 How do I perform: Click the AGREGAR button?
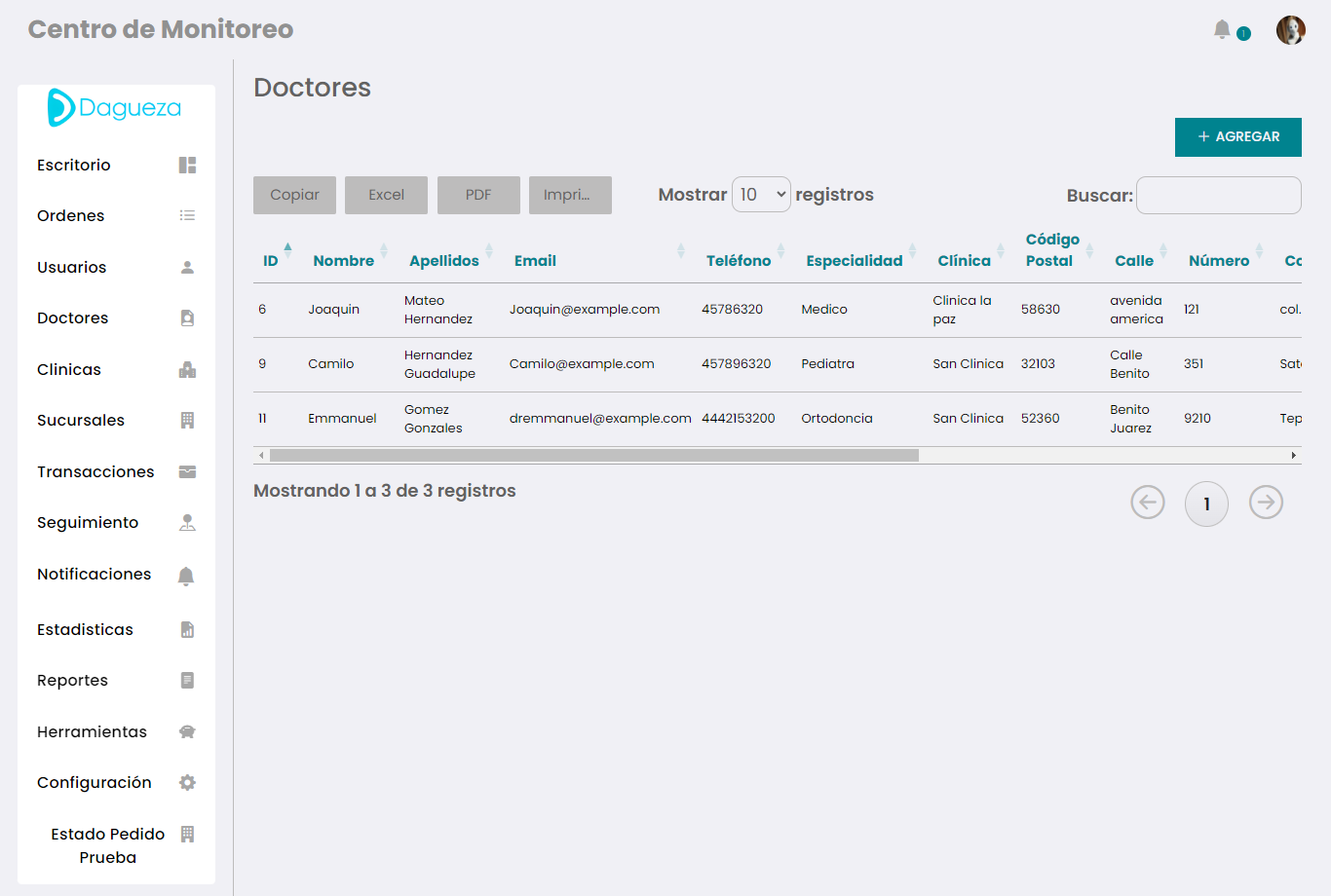pyautogui.click(x=1237, y=137)
